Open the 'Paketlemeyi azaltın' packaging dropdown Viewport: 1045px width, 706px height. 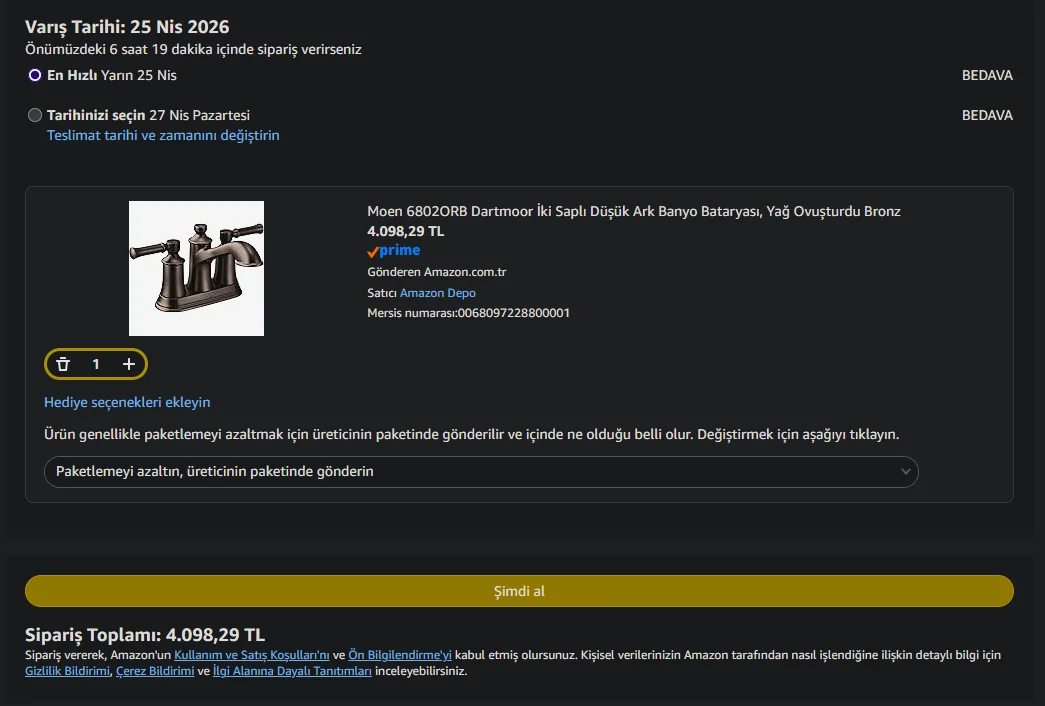(x=481, y=472)
